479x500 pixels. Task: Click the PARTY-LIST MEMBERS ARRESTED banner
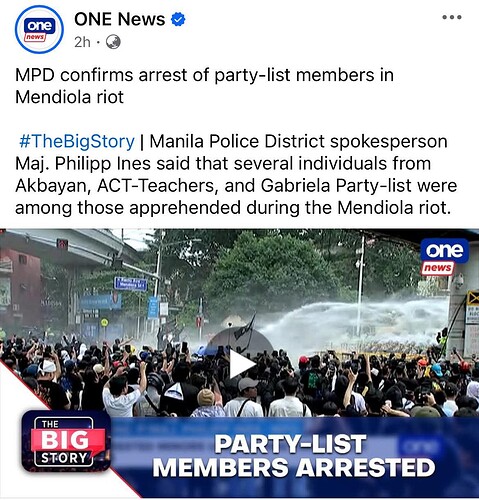pyautogui.click(x=293, y=455)
